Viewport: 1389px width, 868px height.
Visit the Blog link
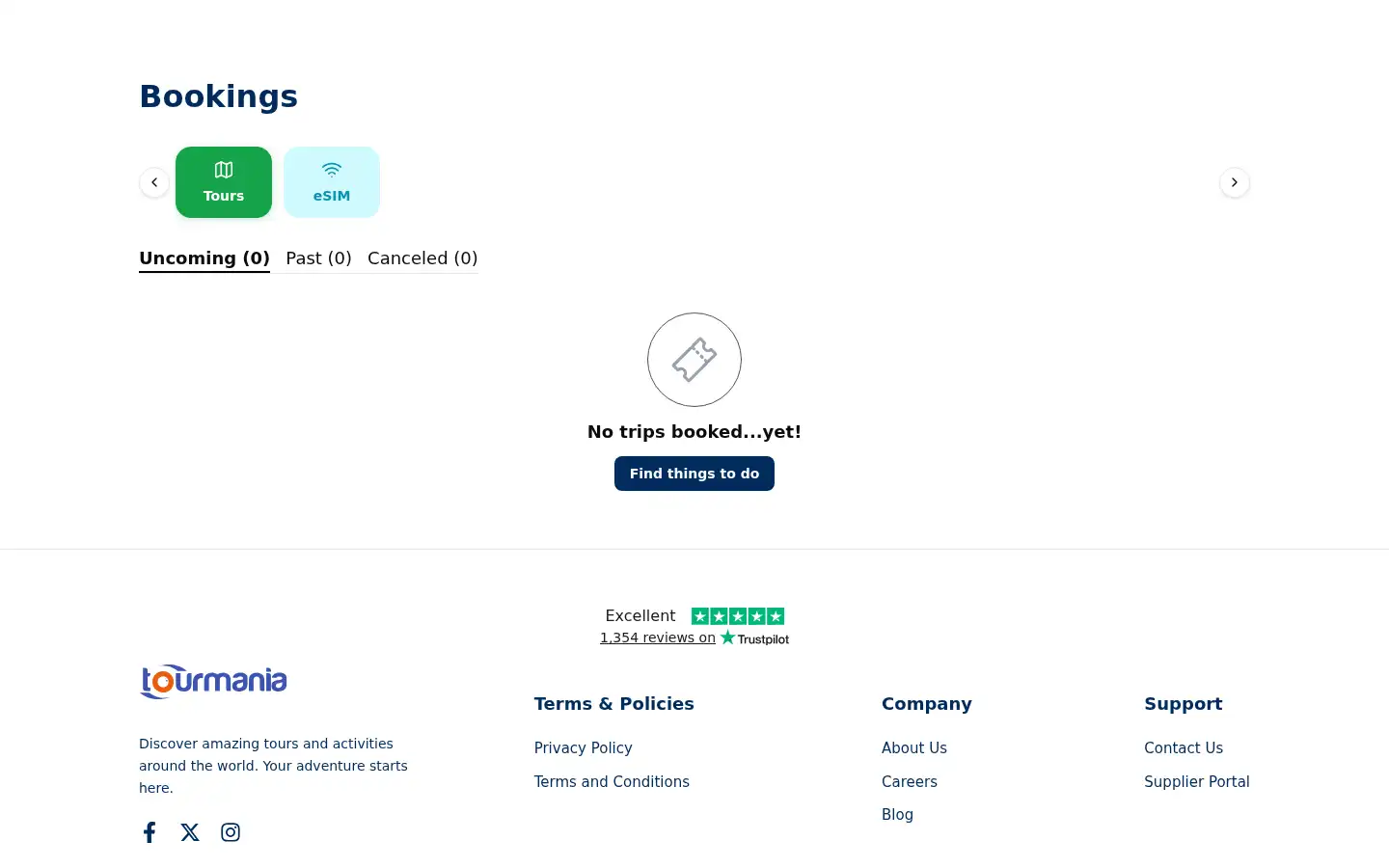coord(897,815)
